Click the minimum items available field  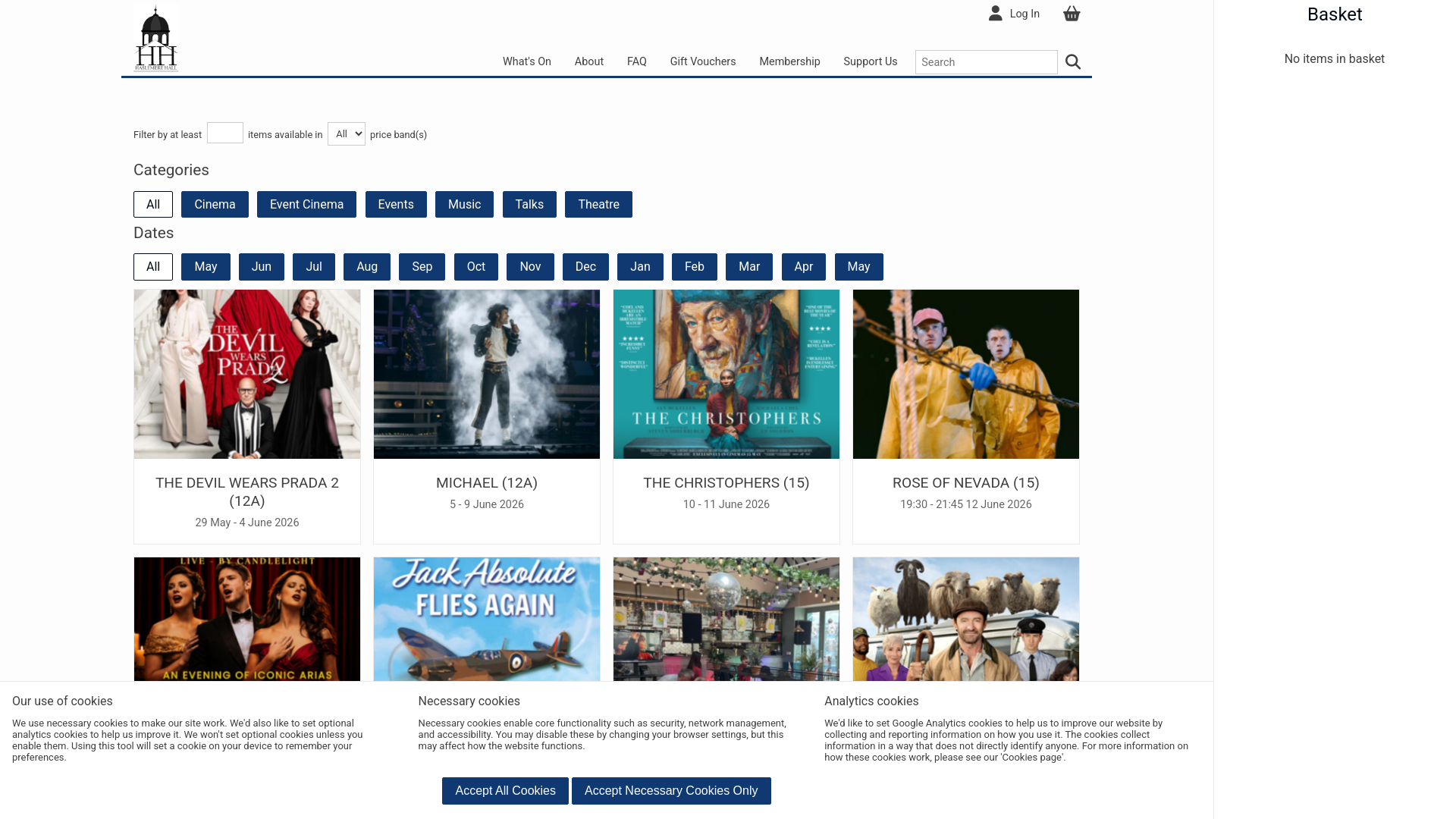coord(224,133)
